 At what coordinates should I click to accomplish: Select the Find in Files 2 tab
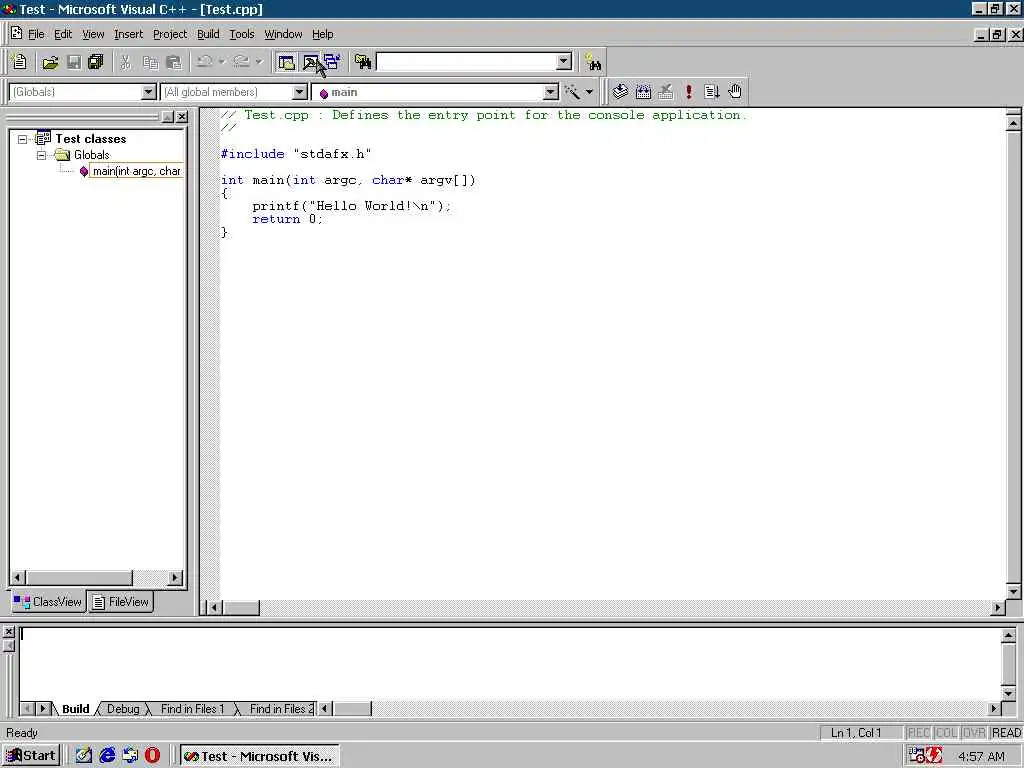click(280, 709)
